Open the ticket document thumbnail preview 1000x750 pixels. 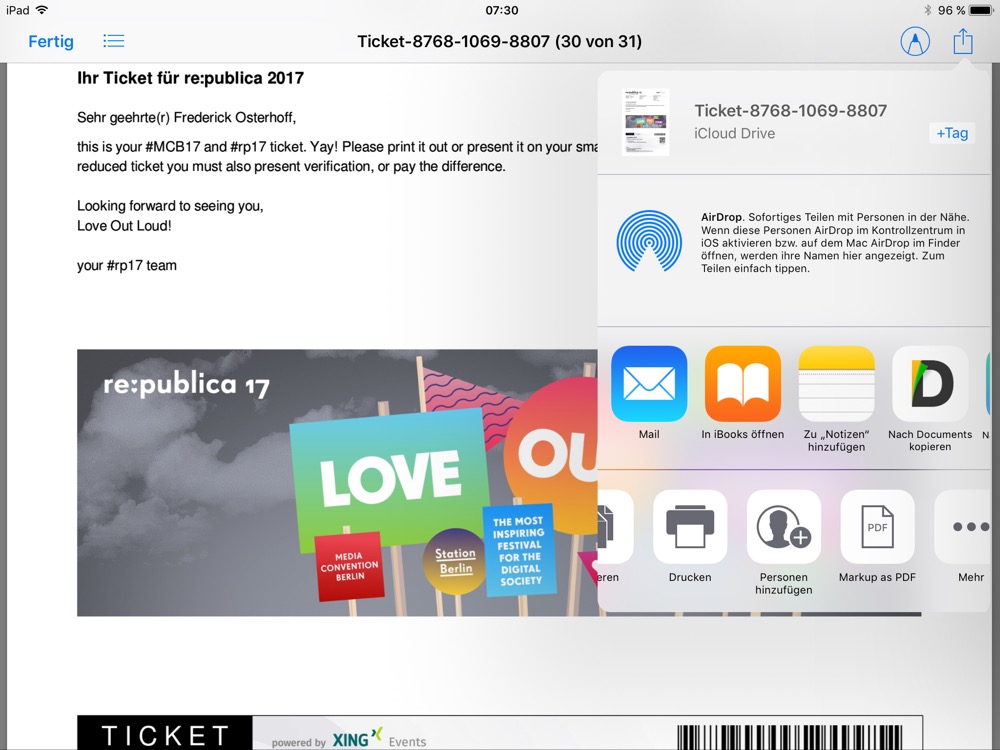(645, 122)
